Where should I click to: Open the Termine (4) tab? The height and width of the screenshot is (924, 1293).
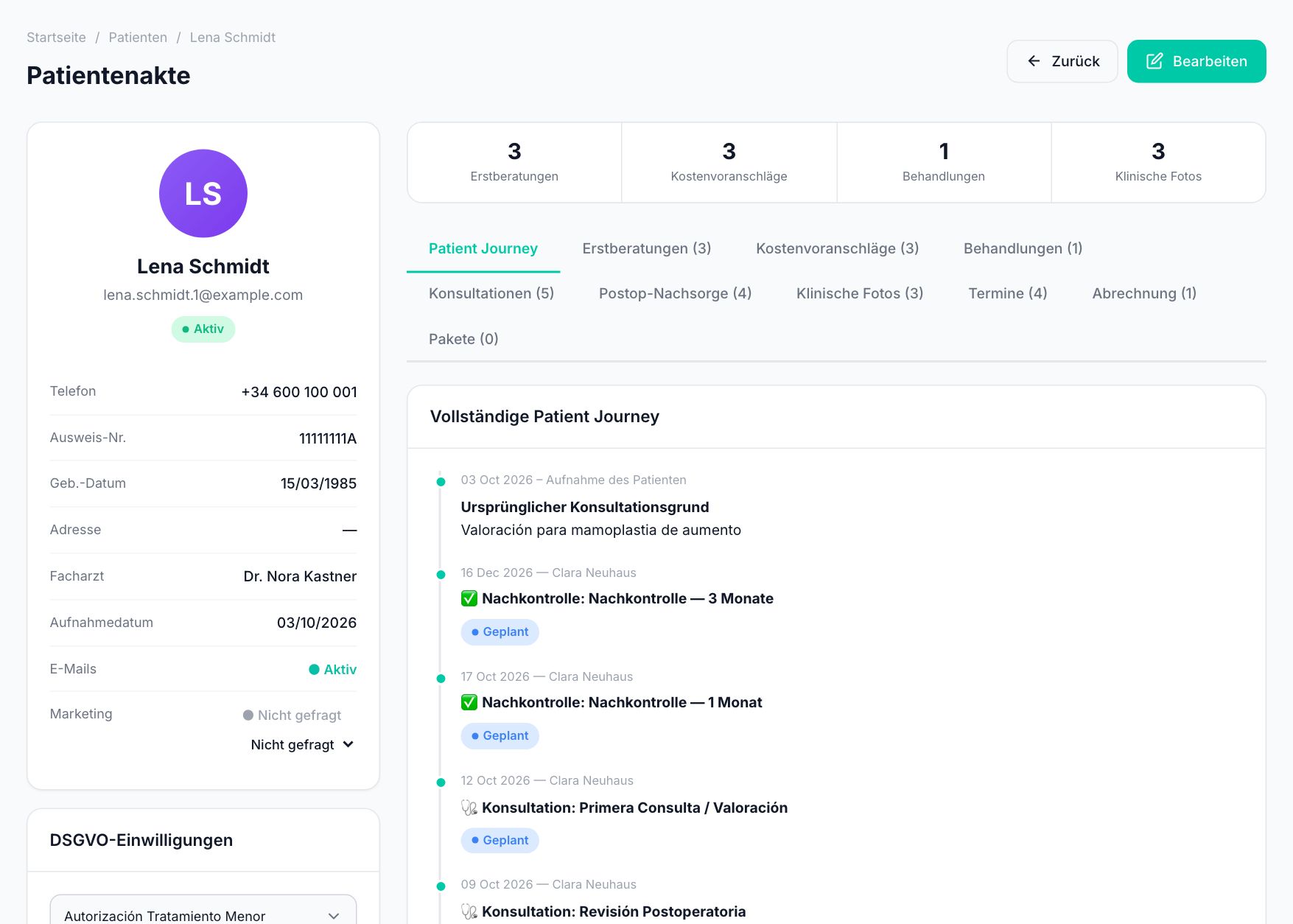click(1008, 293)
